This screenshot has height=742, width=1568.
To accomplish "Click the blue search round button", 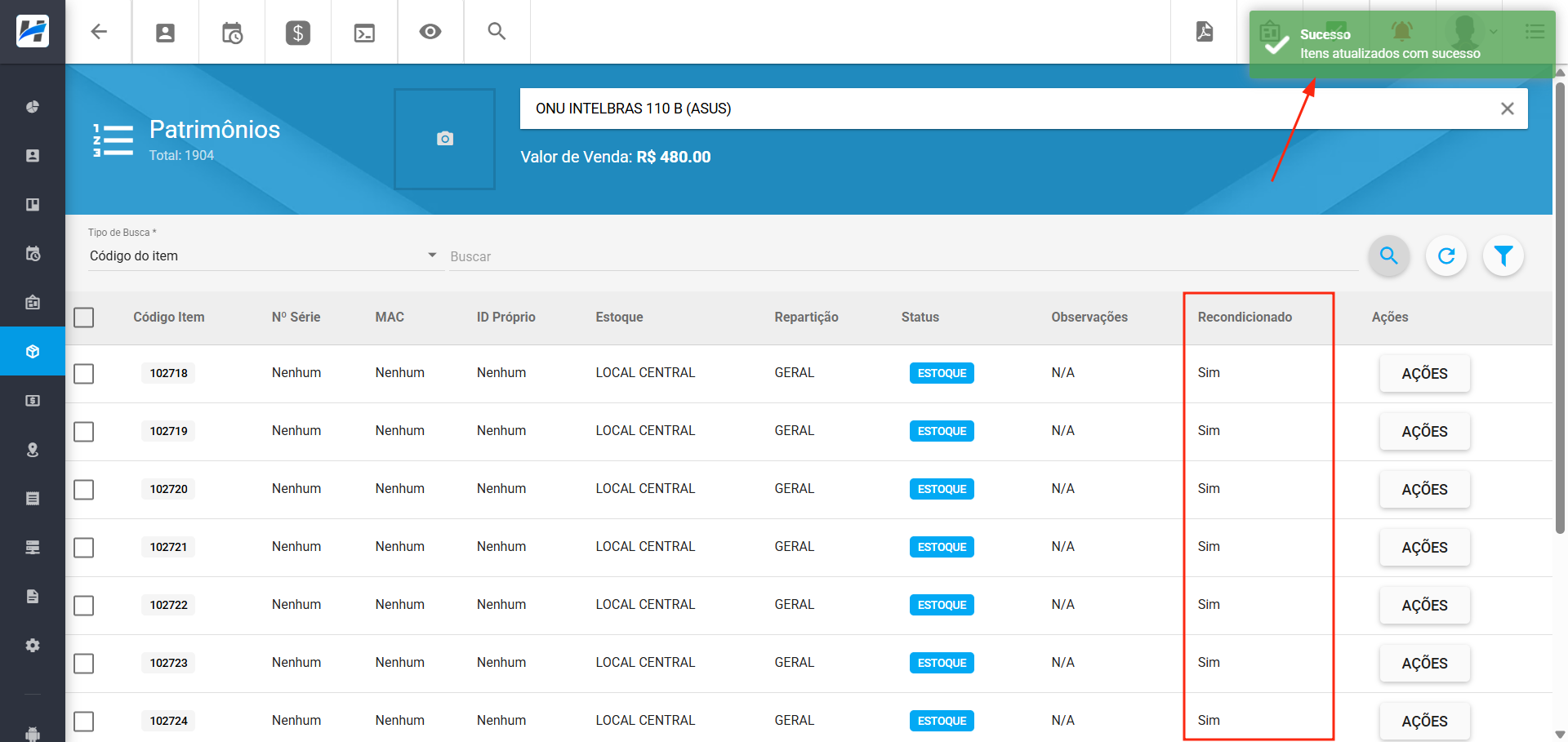I will 1389,256.
